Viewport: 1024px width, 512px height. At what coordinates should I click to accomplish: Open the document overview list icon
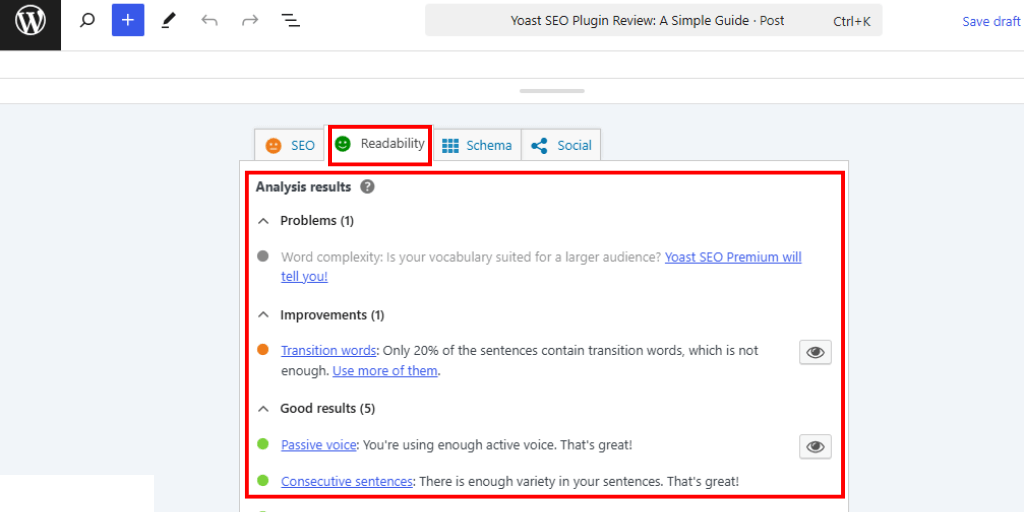(x=291, y=21)
